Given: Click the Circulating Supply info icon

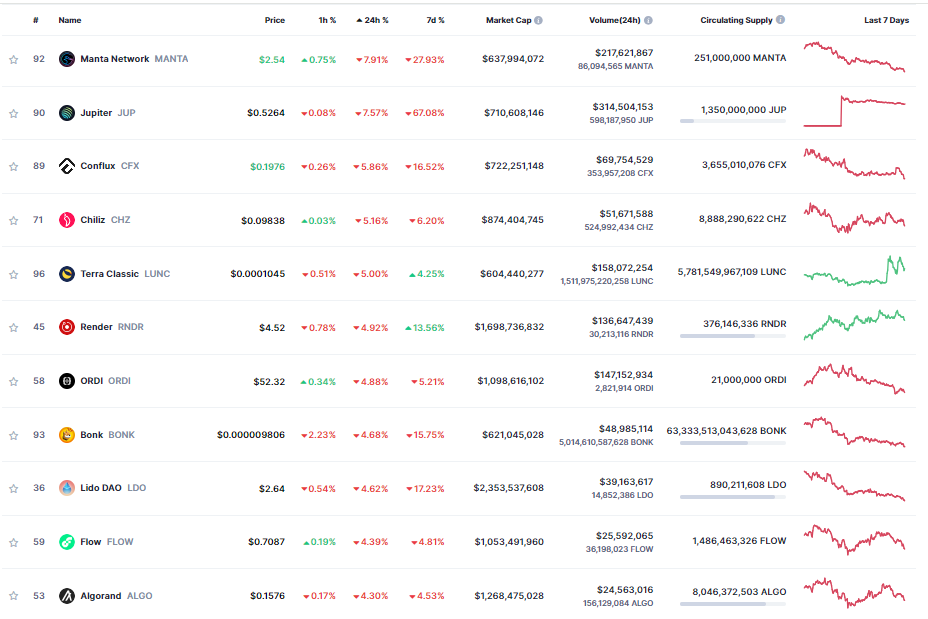Looking at the screenshot, I should (780, 20).
